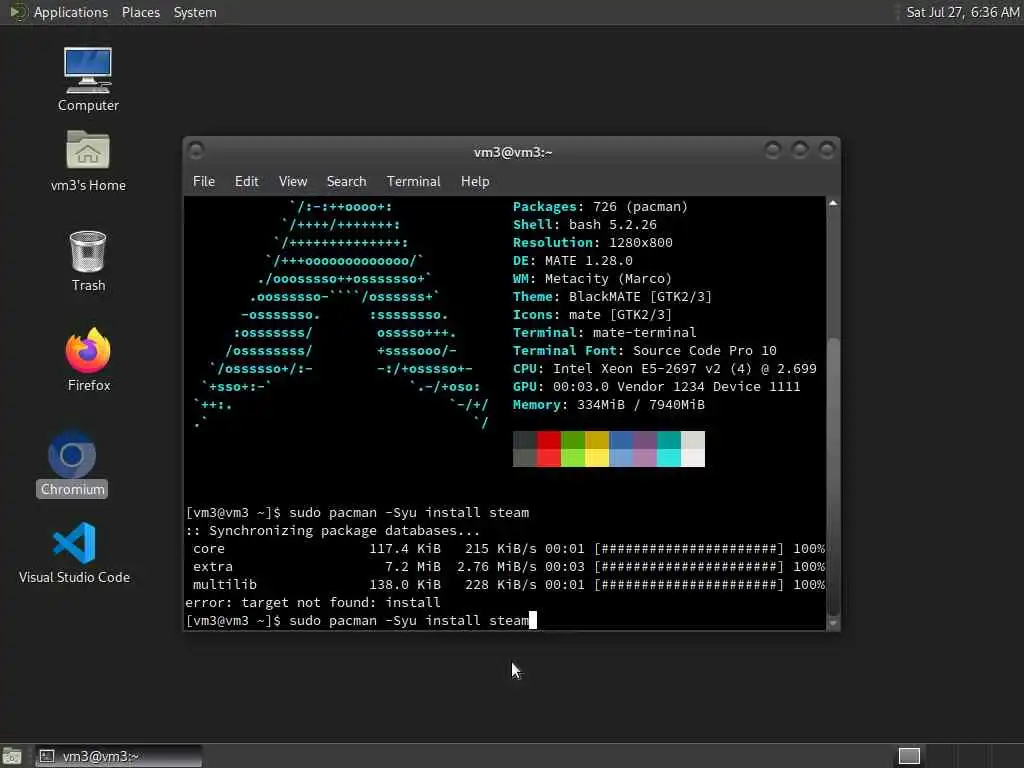The width and height of the screenshot is (1024, 768).
Task: Open the Applications menu in top panel
Action: click(x=71, y=12)
